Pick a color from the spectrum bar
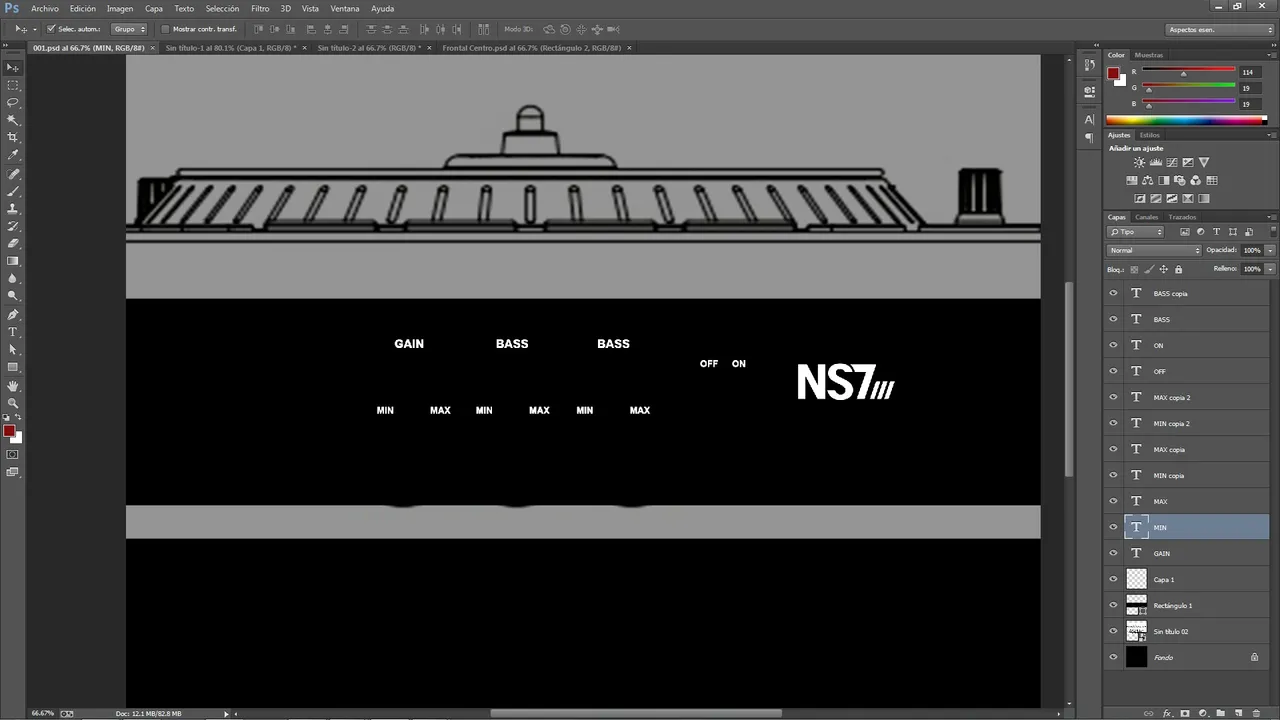Image resolution: width=1280 pixels, height=720 pixels. (1186, 121)
